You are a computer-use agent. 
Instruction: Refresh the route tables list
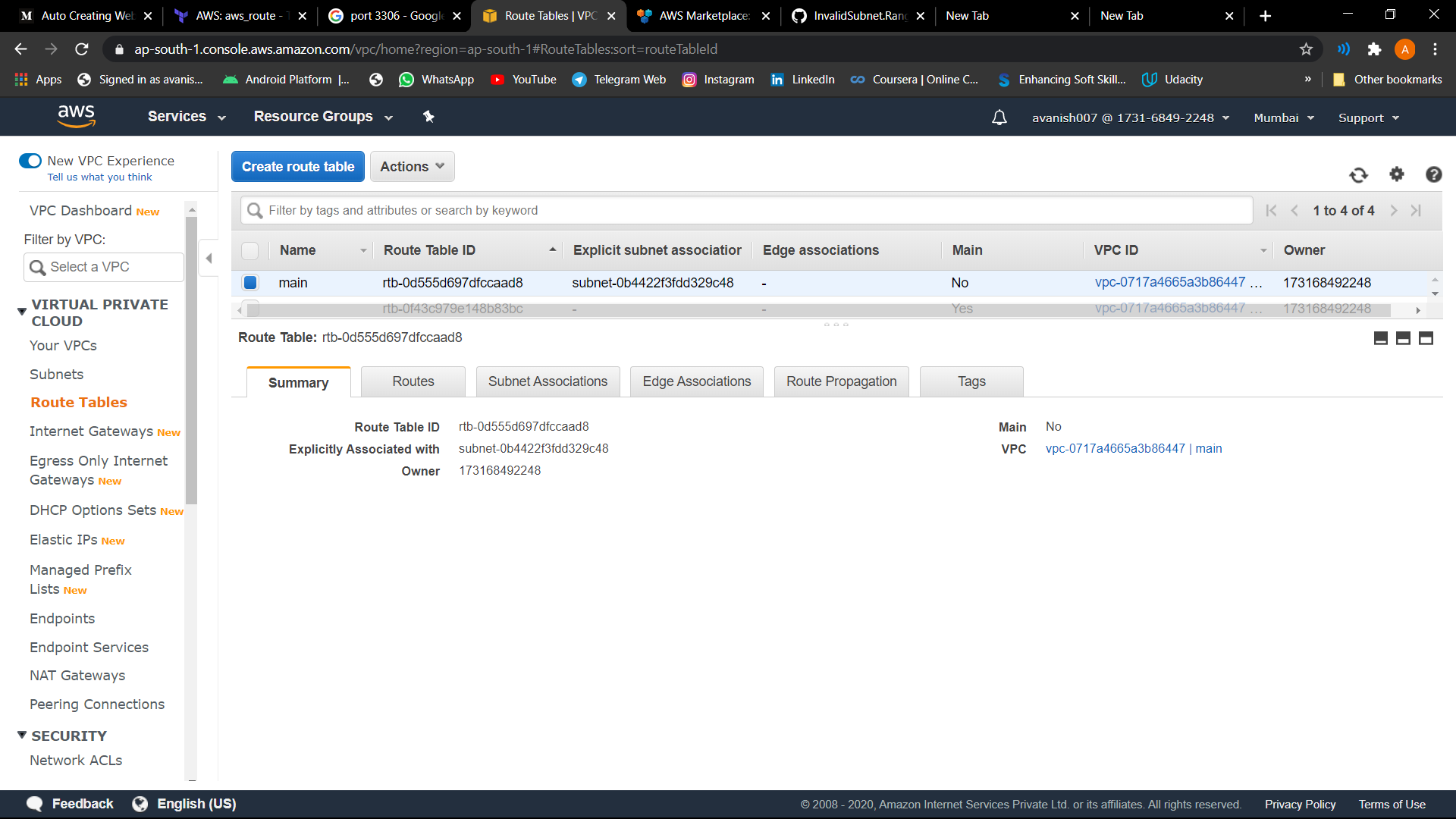click(1359, 174)
